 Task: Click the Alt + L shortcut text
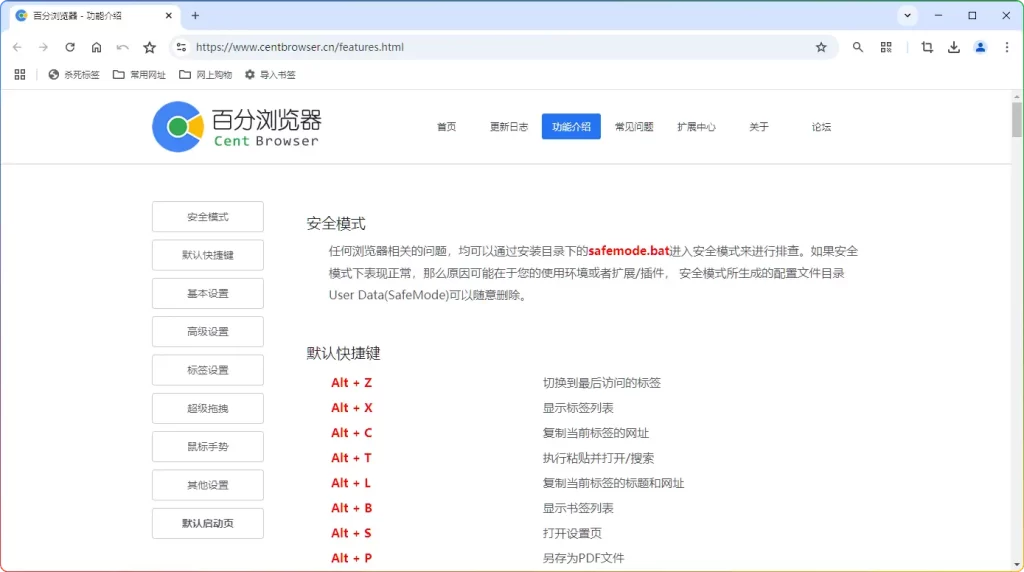351,483
